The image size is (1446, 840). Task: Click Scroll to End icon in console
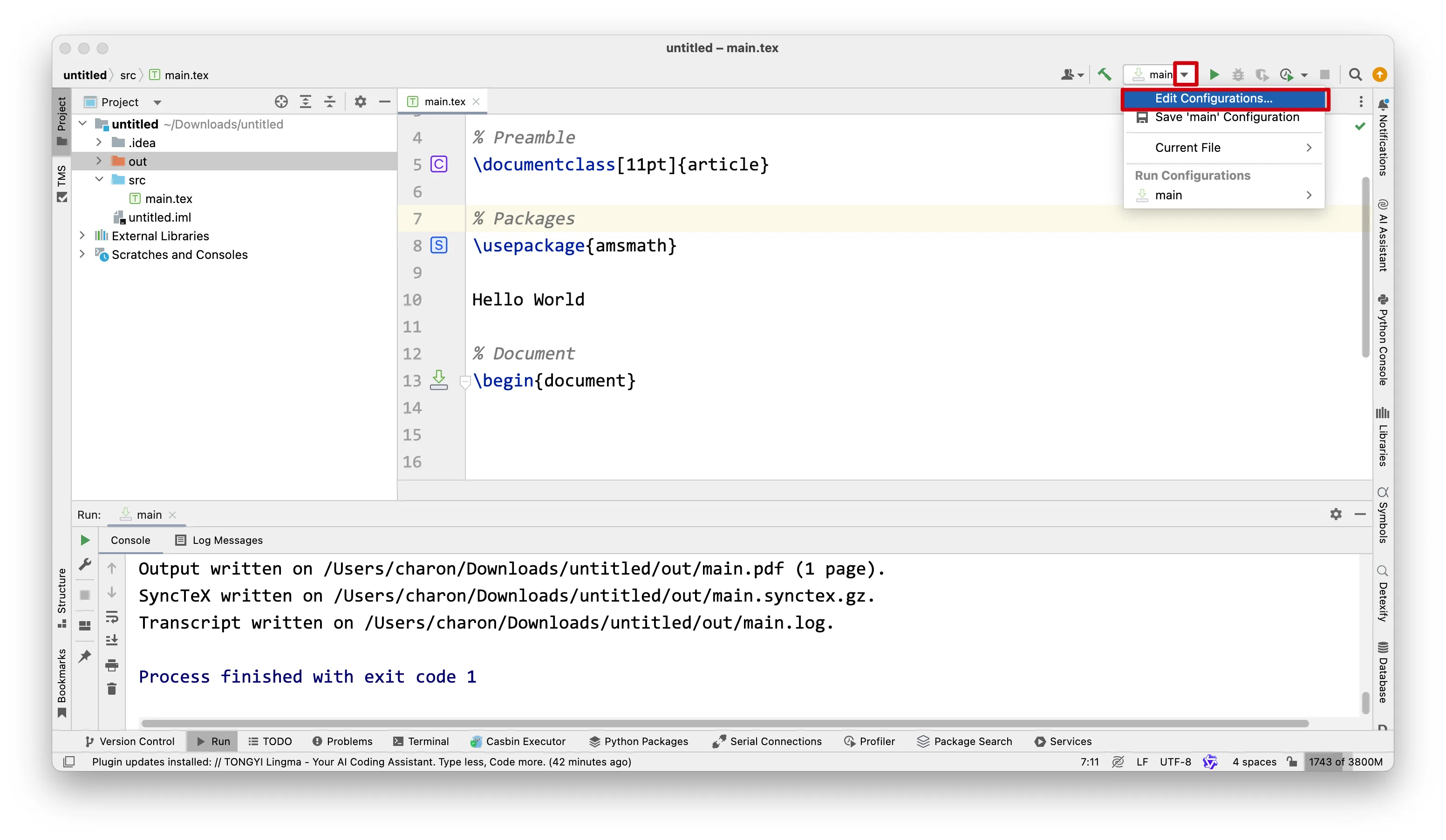[x=111, y=640]
